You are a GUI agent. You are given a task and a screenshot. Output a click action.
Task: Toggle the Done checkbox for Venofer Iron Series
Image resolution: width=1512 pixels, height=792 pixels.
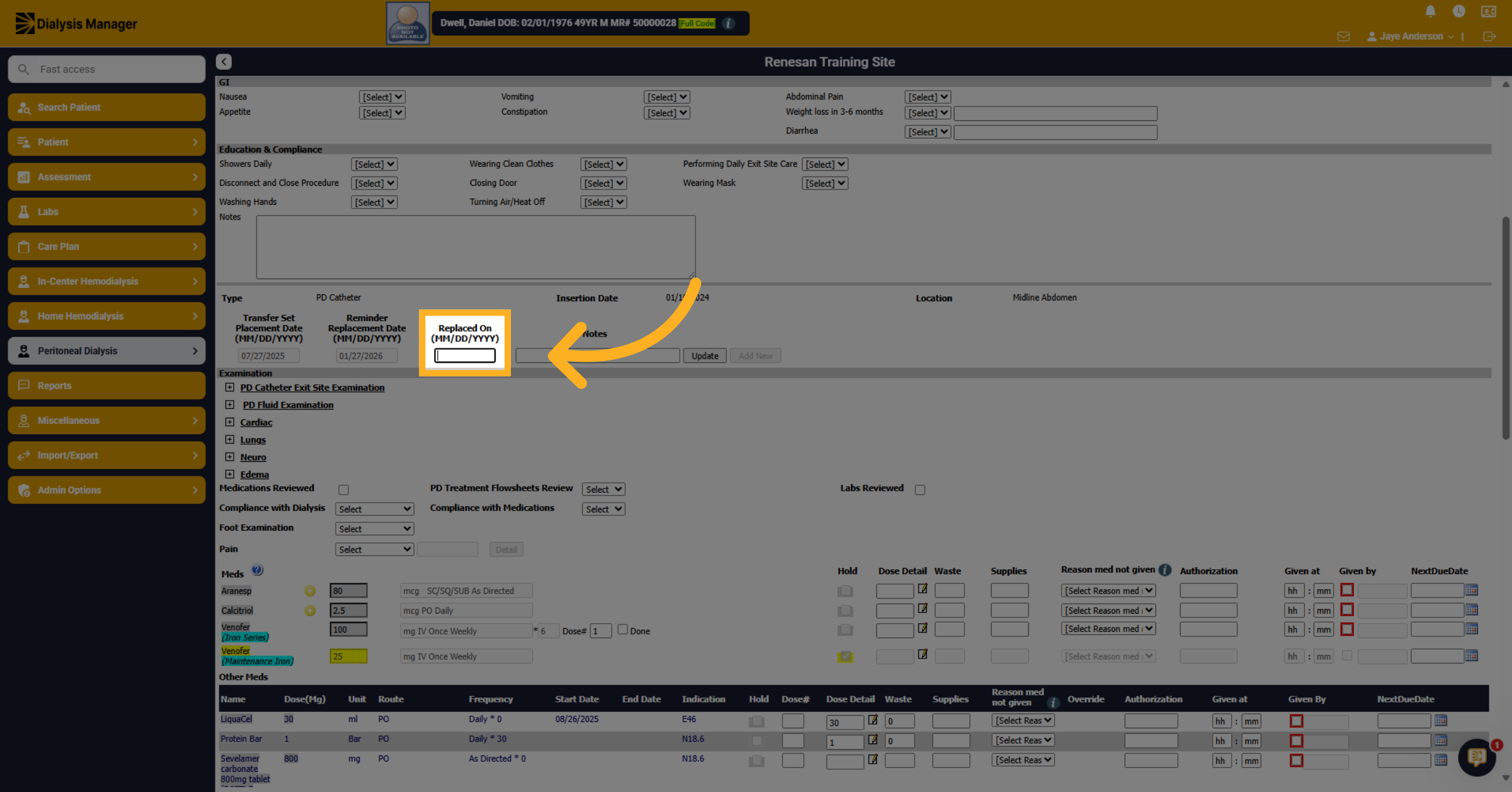coord(622,629)
